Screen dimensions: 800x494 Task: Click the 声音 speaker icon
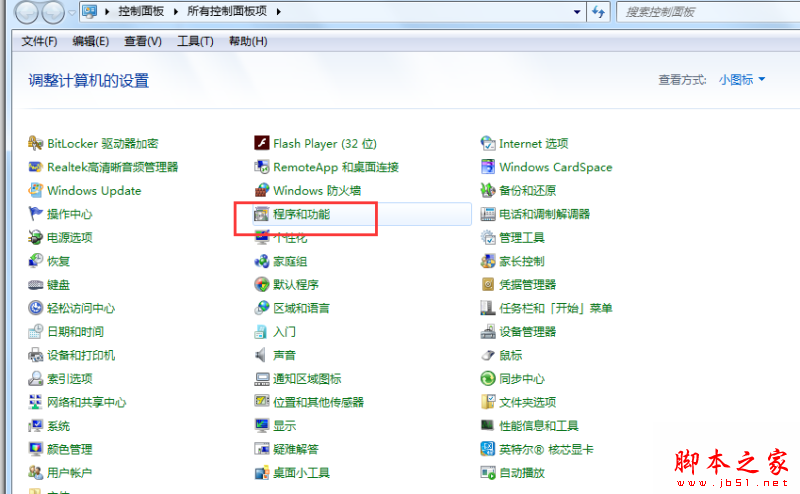tap(262, 355)
